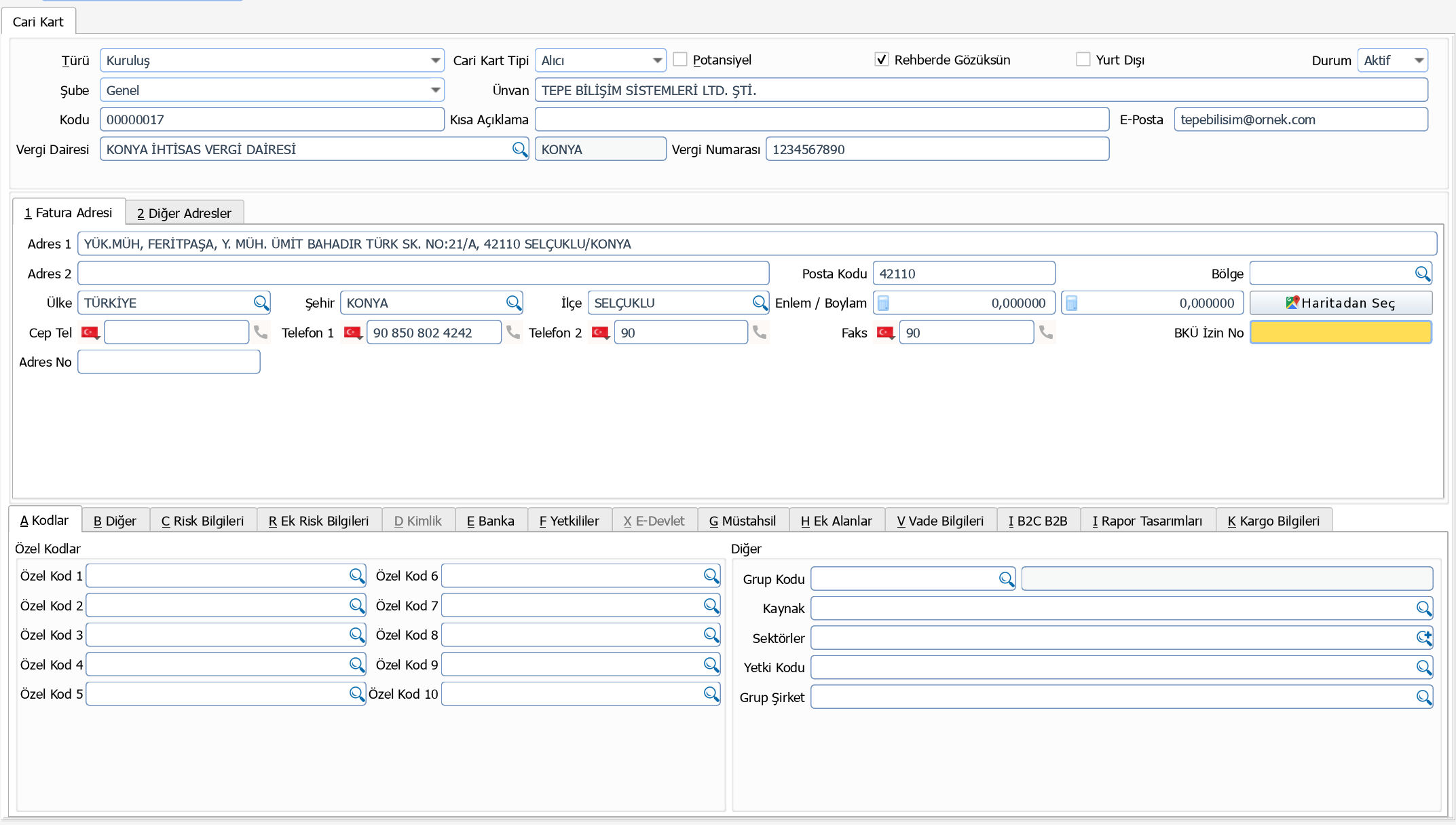The height and width of the screenshot is (825, 1456).
Task: Click the Faks flag country selector
Action: 885,333
